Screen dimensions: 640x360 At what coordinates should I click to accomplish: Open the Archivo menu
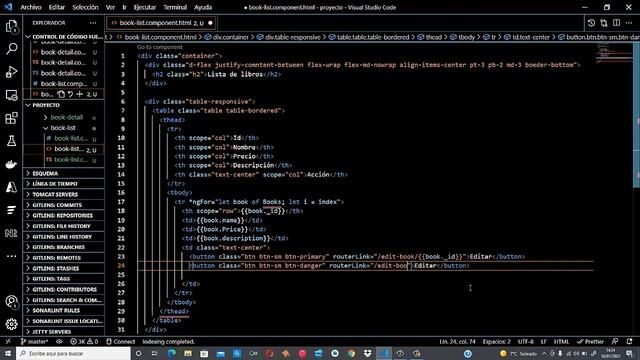point(31,7)
